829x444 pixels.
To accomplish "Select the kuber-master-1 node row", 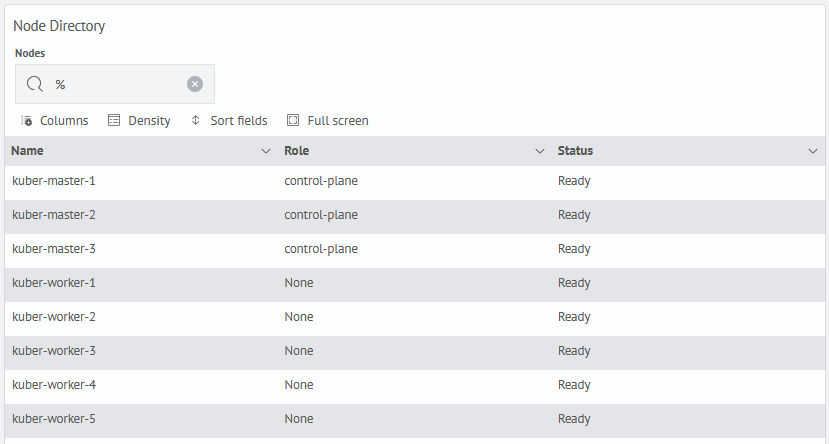I will click(x=53, y=181).
